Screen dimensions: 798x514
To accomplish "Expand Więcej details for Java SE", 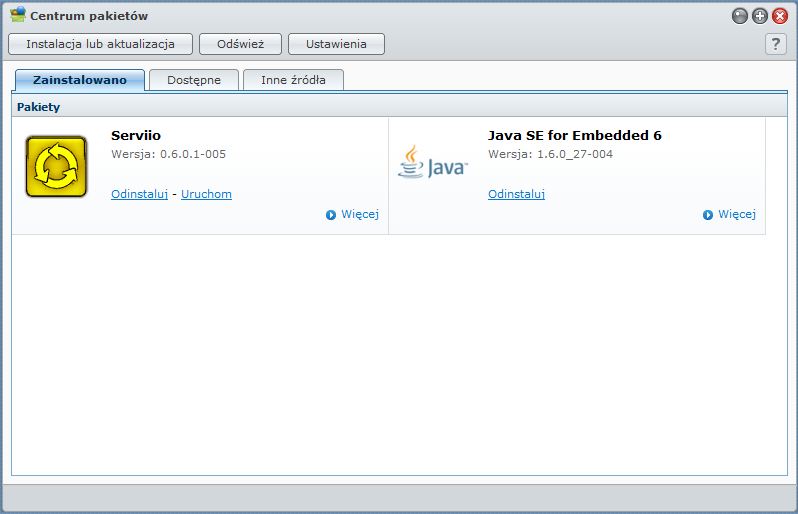I will [x=729, y=214].
